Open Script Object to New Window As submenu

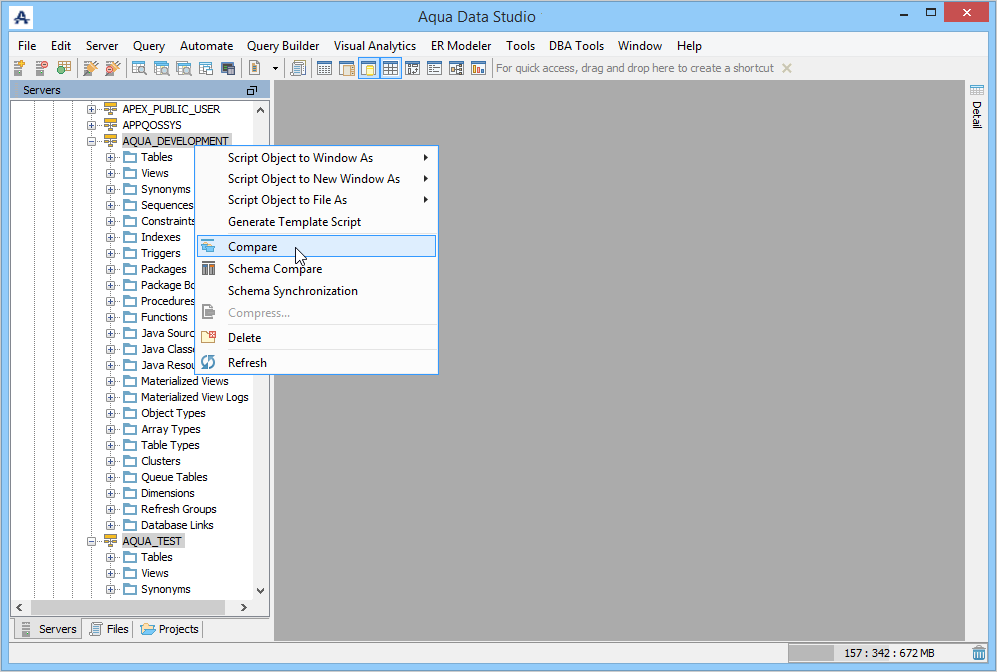pyautogui.click(x=316, y=179)
